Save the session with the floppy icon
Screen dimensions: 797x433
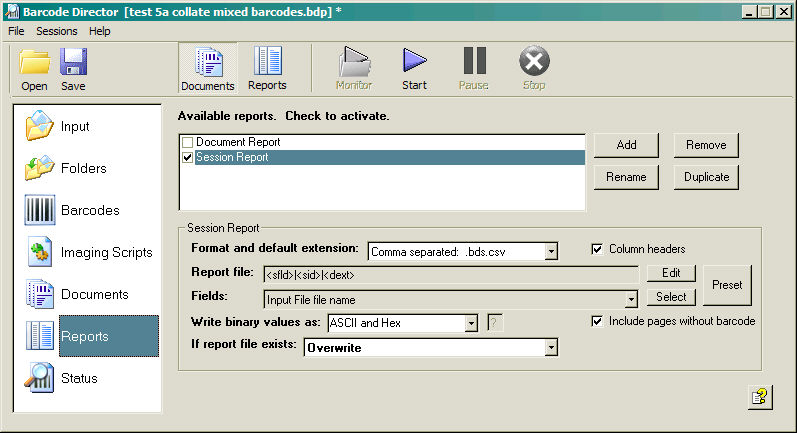click(x=73, y=68)
